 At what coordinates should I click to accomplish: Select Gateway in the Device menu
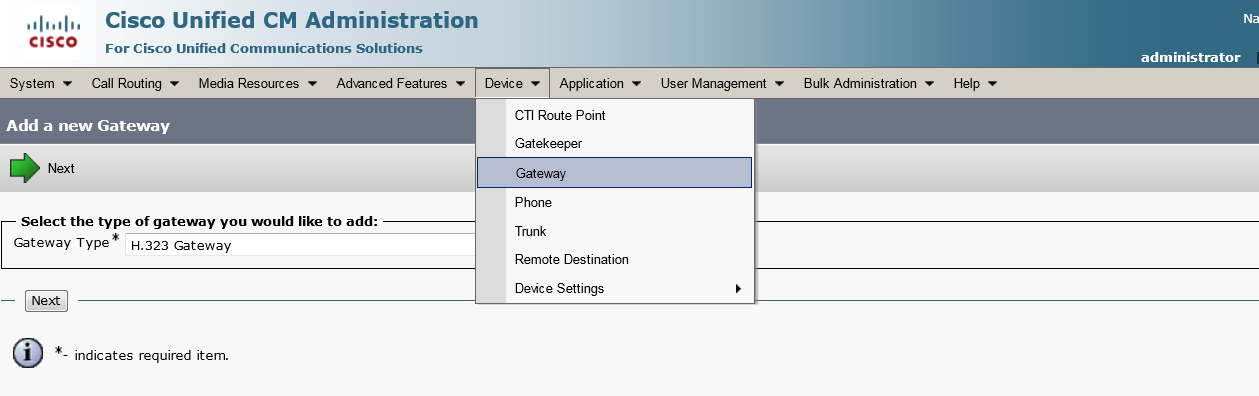pos(614,173)
